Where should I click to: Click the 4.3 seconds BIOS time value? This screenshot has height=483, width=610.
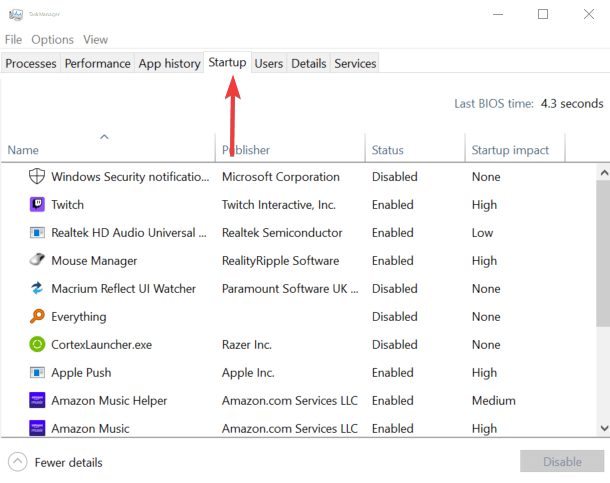click(x=572, y=103)
